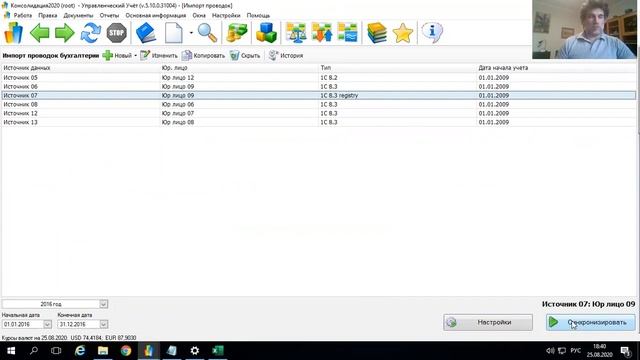Open the blue book reference icon
The image size is (640, 360).
(x=146, y=33)
